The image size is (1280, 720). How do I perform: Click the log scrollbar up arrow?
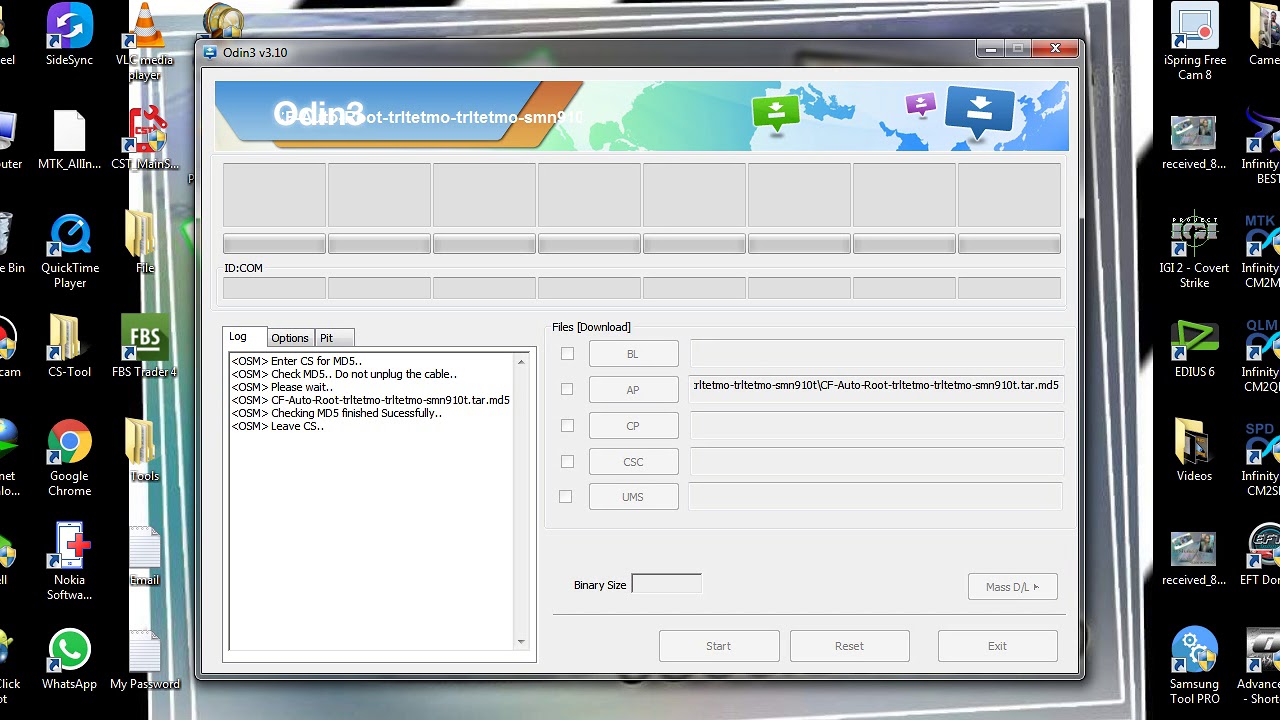pos(521,361)
